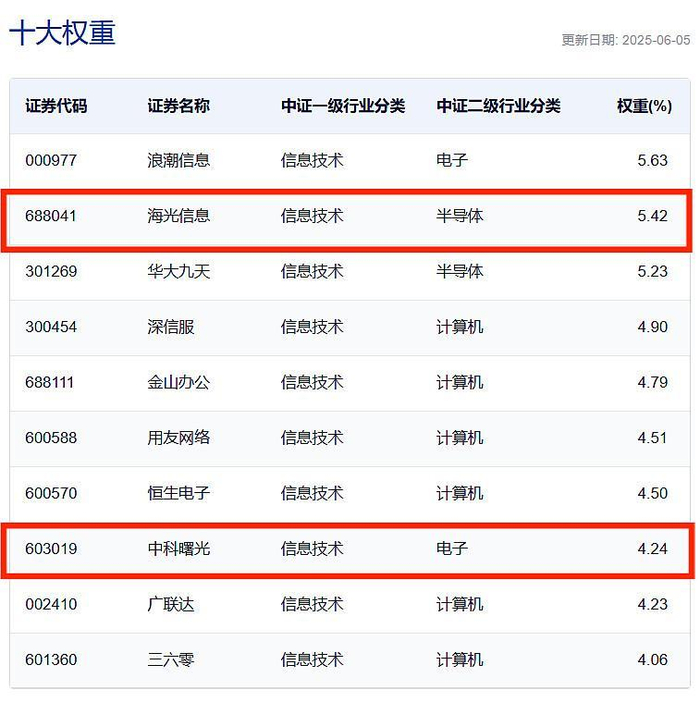Select stock name 三六零

[171, 660]
